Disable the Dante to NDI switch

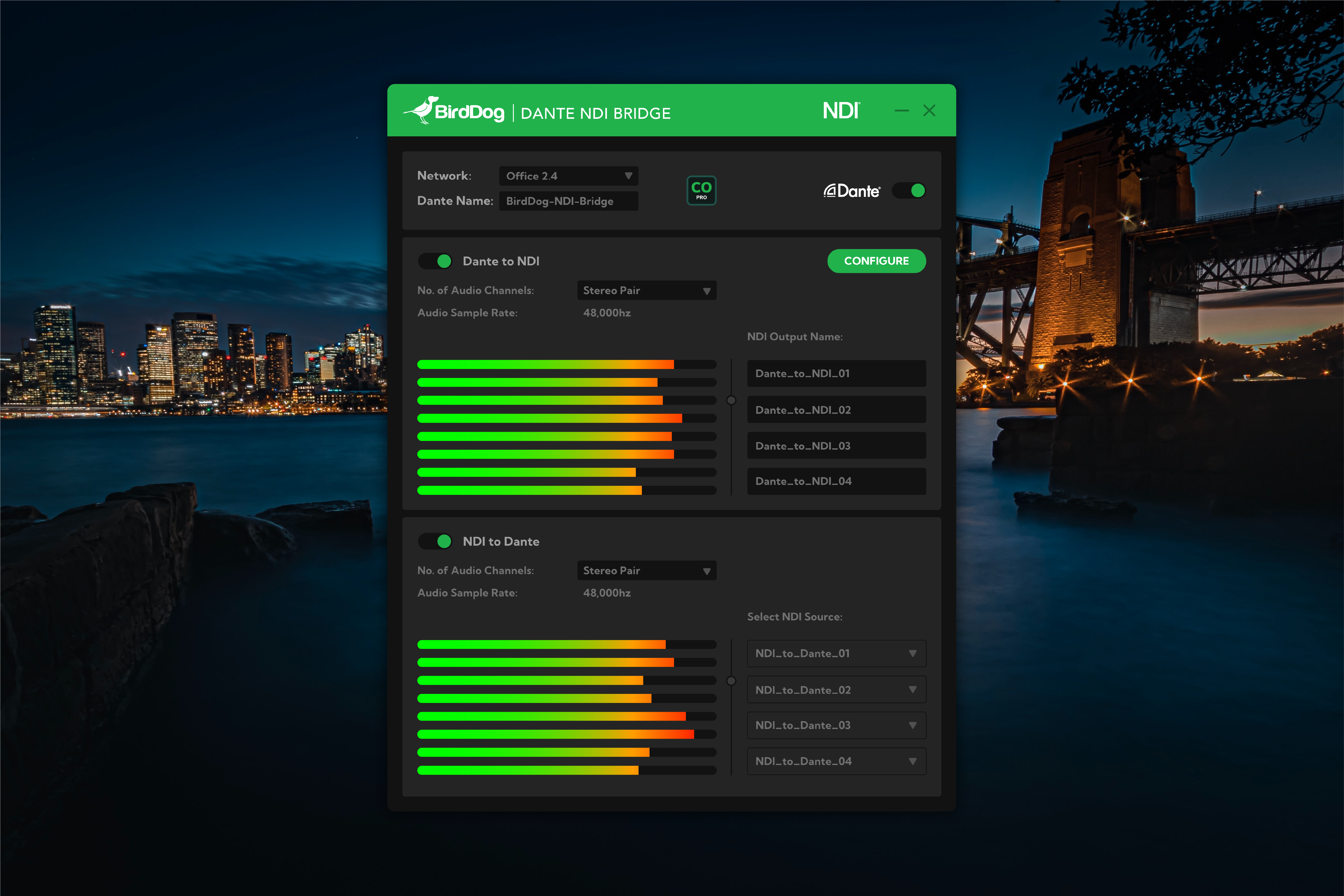435,261
